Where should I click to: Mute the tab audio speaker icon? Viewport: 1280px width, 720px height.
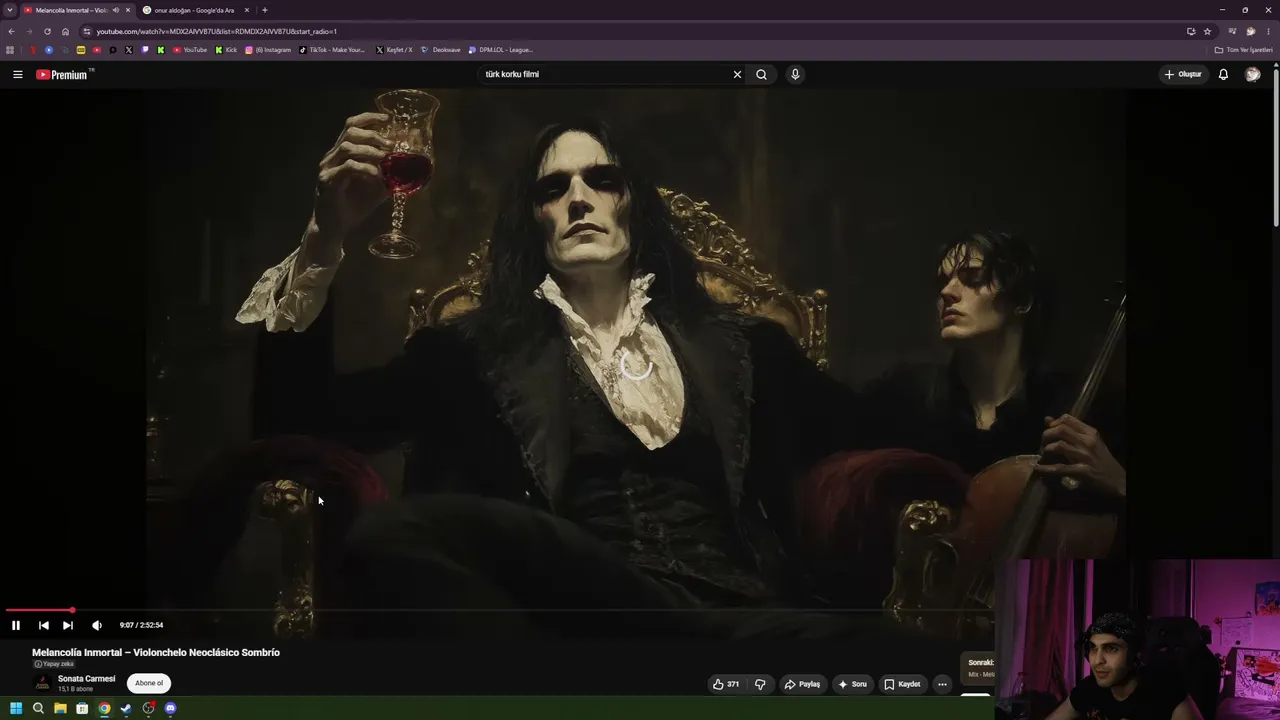[x=116, y=10]
